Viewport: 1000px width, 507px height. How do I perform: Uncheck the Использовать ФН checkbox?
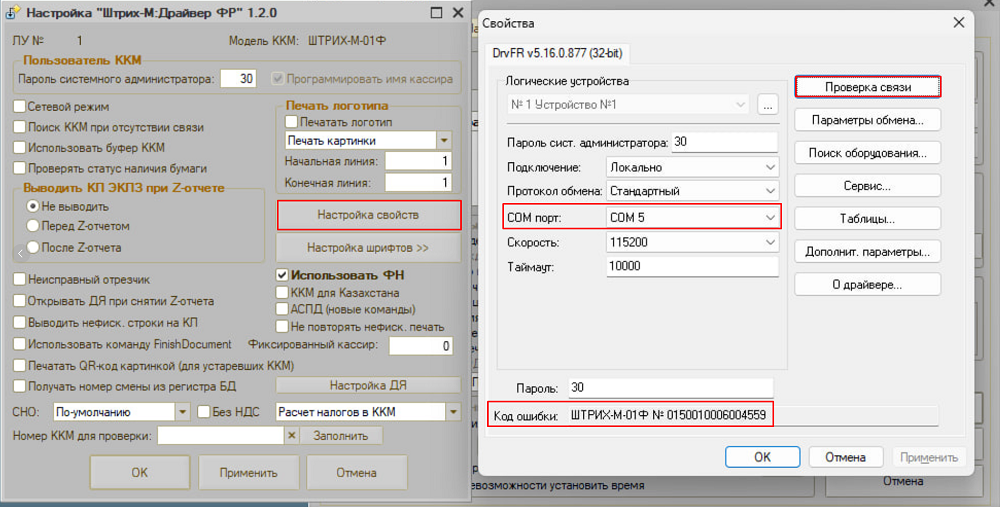(282, 275)
